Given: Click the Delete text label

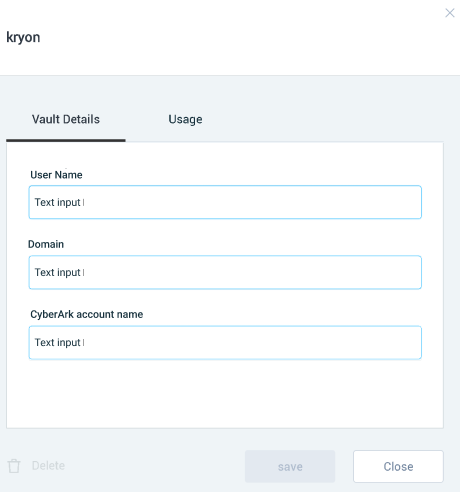Looking at the screenshot, I should tap(48, 466).
